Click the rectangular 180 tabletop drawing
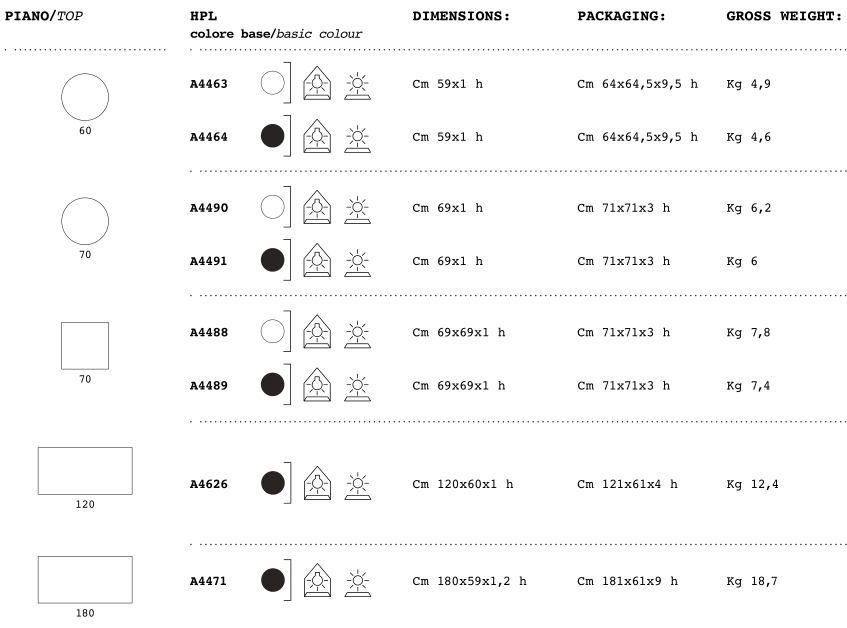Screen dimensions: 847x628 85,579
